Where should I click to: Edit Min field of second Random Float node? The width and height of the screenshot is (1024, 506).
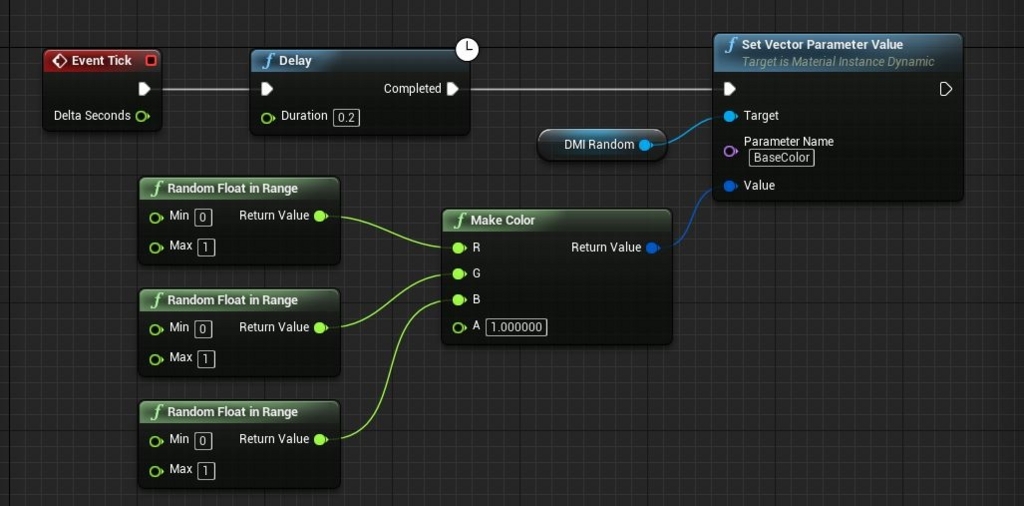[203, 329]
